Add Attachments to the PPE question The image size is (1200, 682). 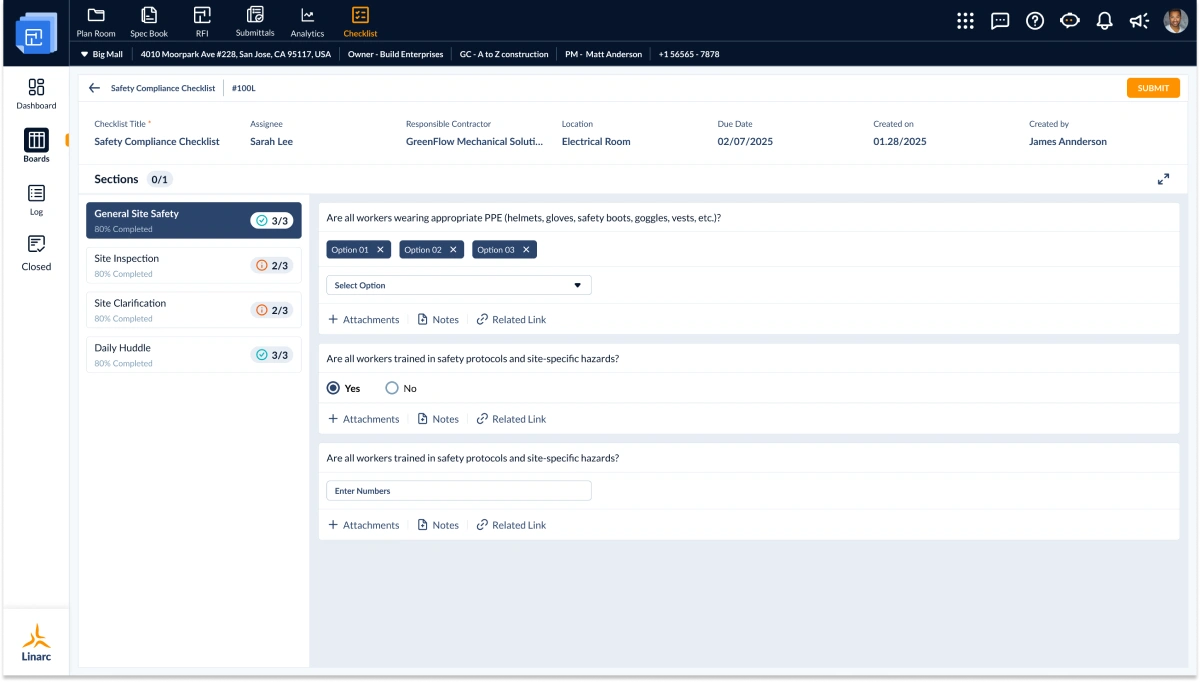click(x=364, y=320)
